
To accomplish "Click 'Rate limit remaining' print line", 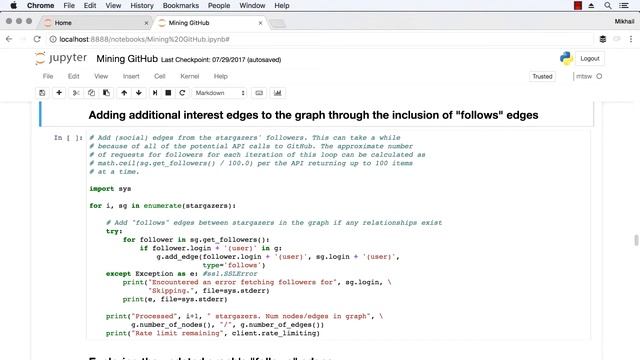I will [213, 333].
